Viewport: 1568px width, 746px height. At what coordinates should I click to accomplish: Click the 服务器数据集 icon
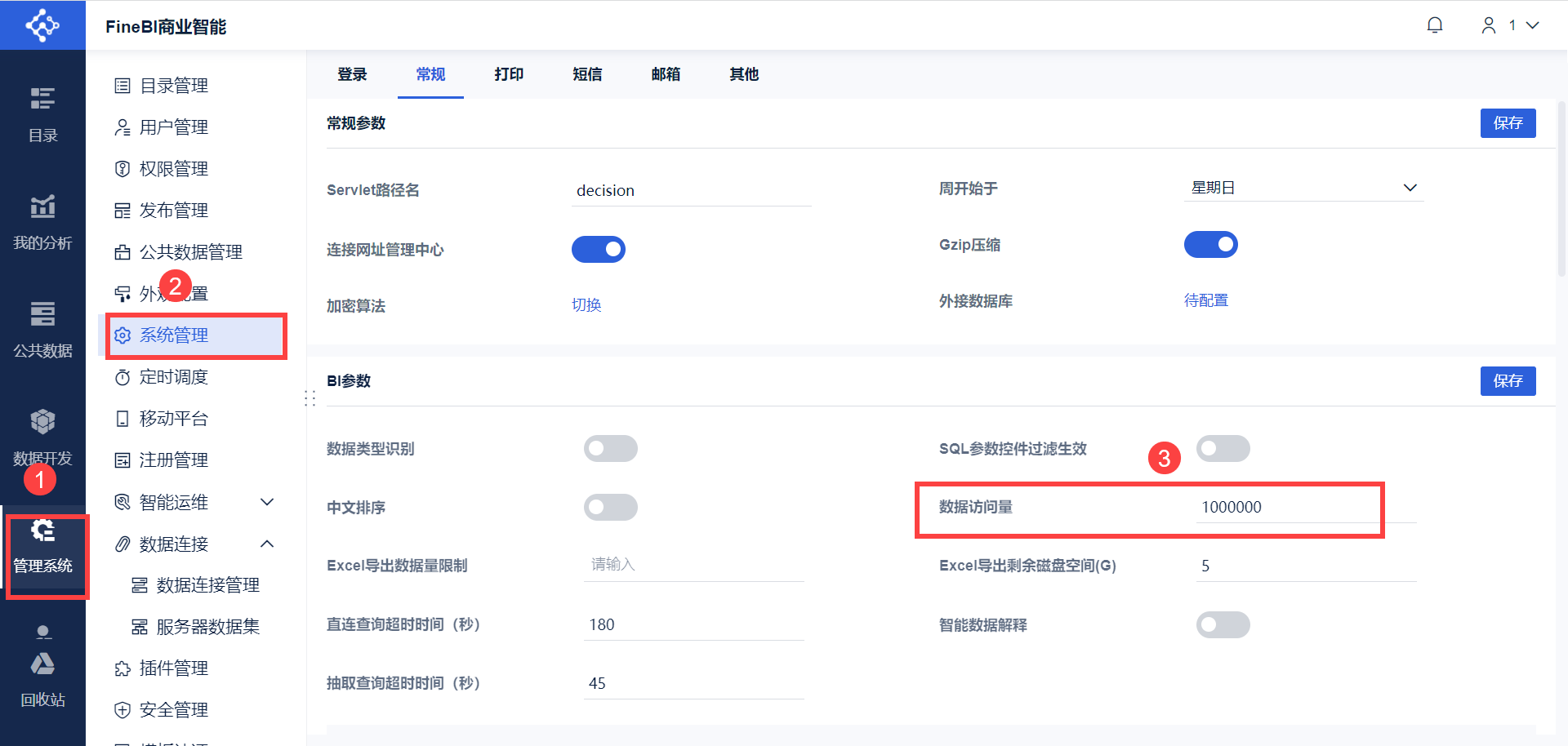[x=140, y=627]
